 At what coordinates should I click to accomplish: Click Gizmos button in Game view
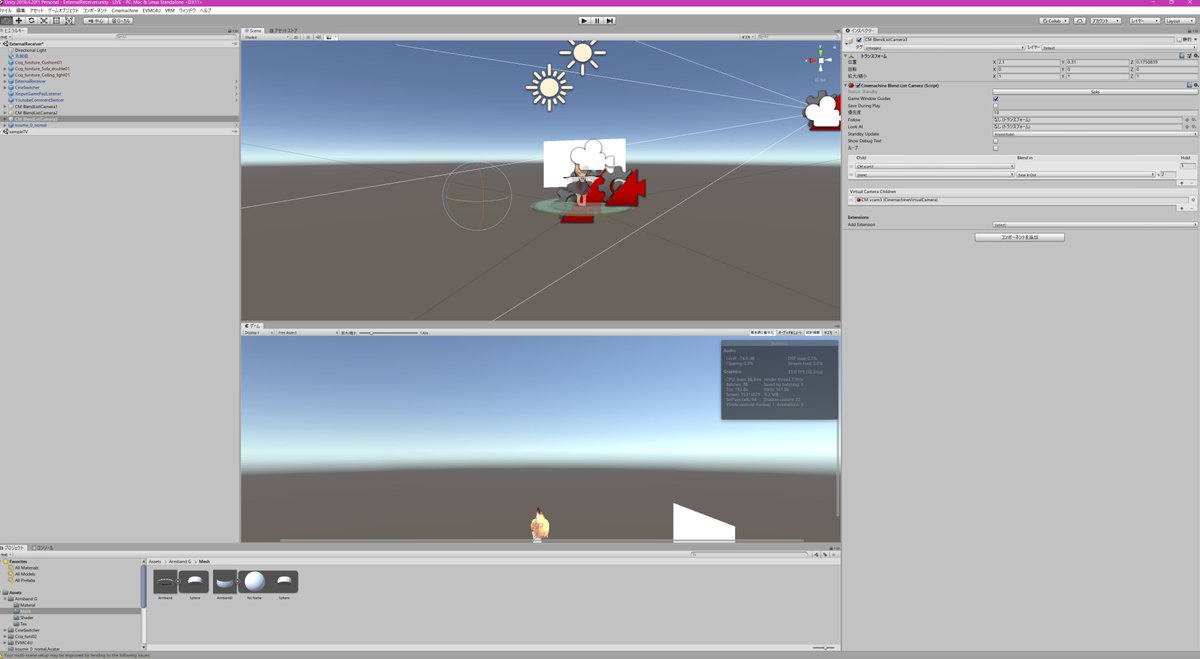[x=830, y=332]
